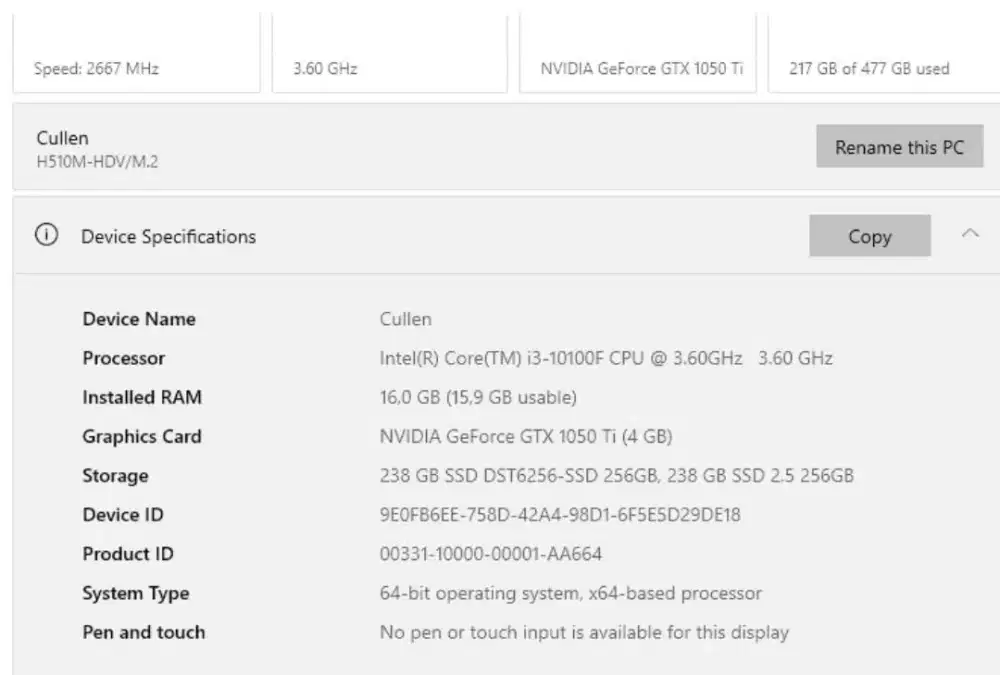Image resolution: width=1000 pixels, height=675 pixels.
Task: Copy the device specifications
Action: pos(869,236)
